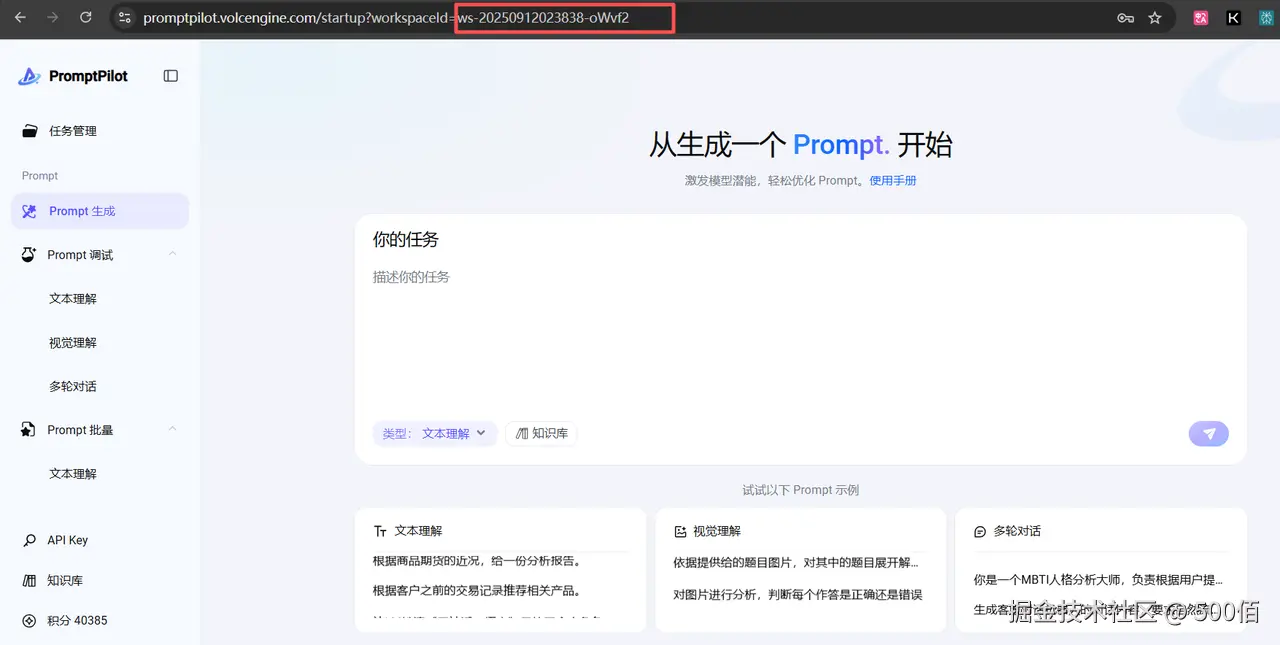Select the Prompt 生成 sidebar icon

tap(28, 210)
